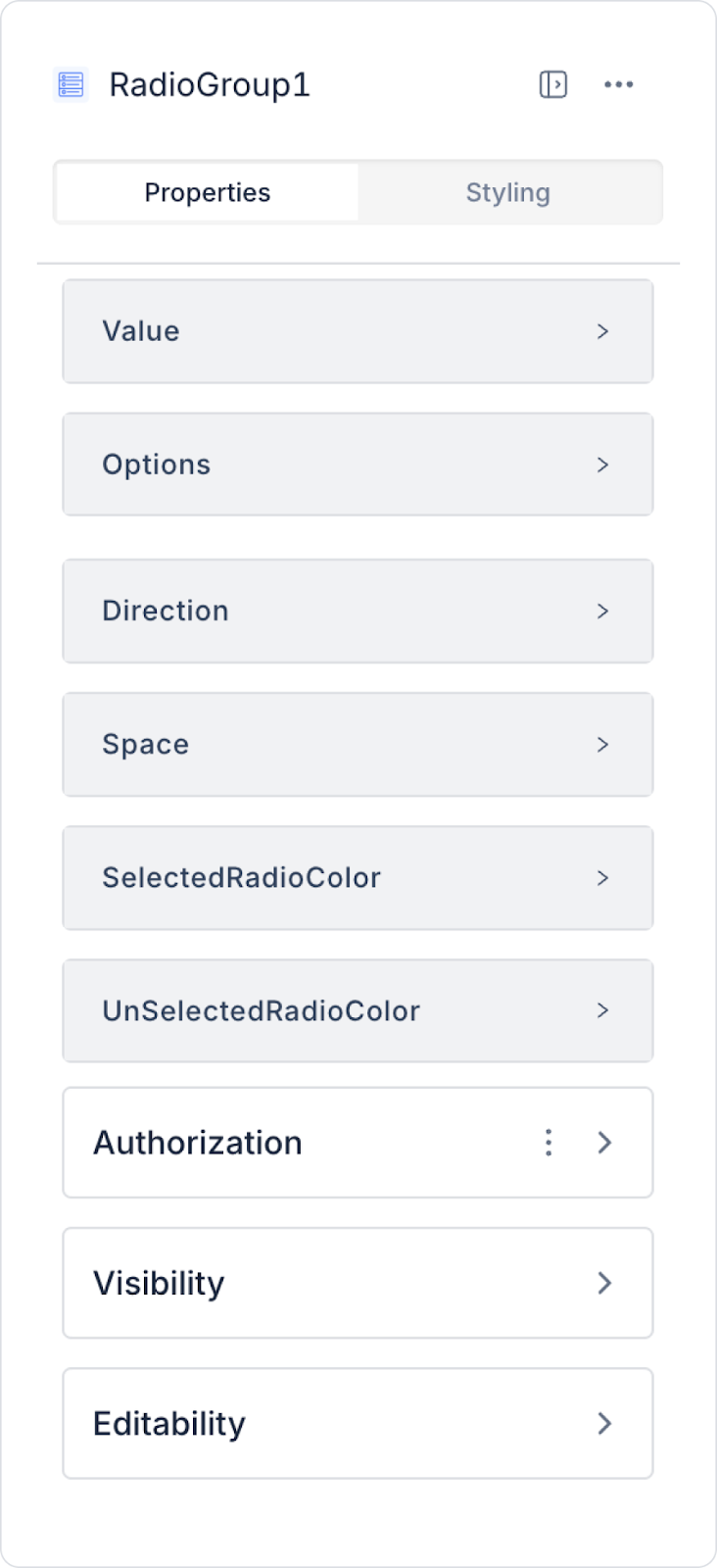Open the UnSelectedRadioColor setting
The width and height of the screenshot is (717, 1568).
[358, 1011]
